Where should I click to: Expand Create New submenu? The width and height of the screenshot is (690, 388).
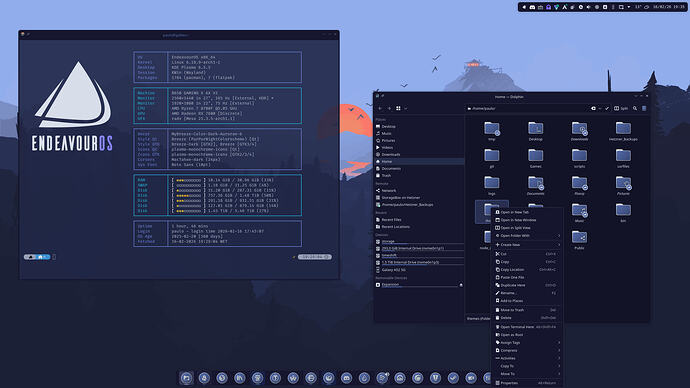pos(527,245)
